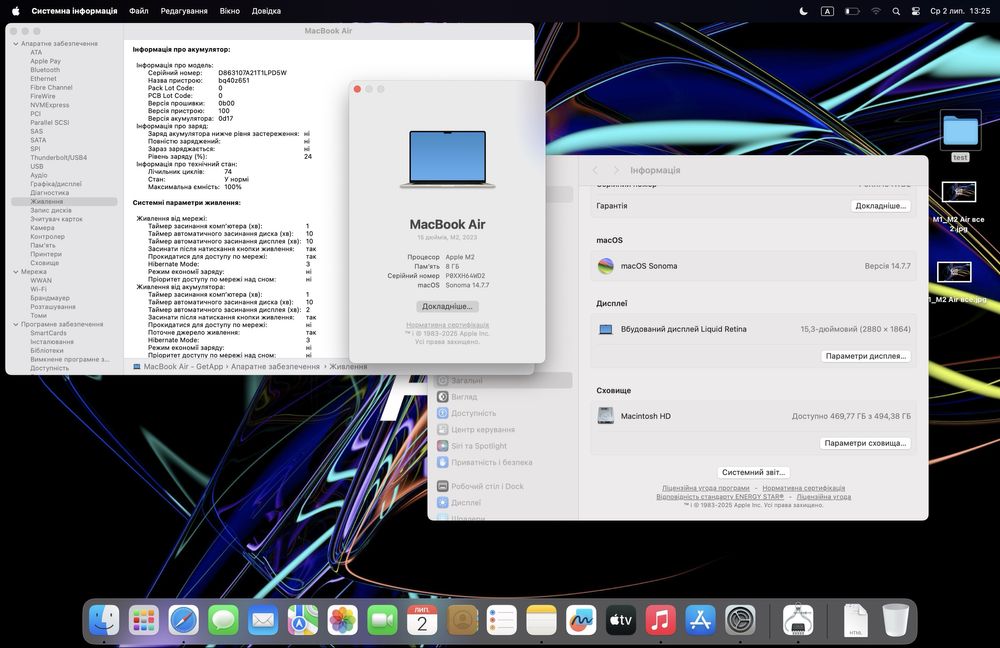1000x648 pixels.
Task: Open the Wi-Fi menu bar icon
Action: click(x=876, y=11)
